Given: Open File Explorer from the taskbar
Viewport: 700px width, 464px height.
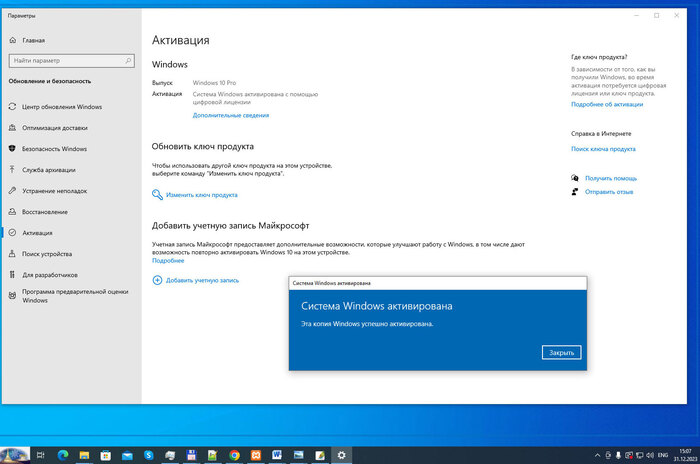Looking at the screenshot, I should 84,455.
